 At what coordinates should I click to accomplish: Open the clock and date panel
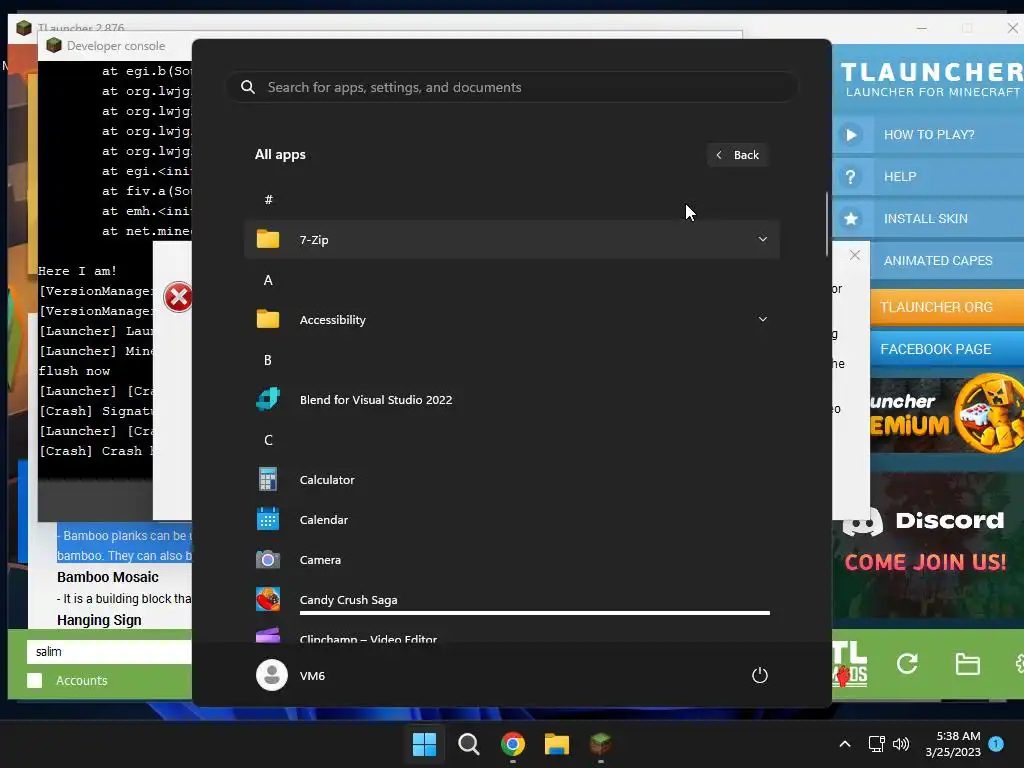pyautogui.click(x=953, y=744)
